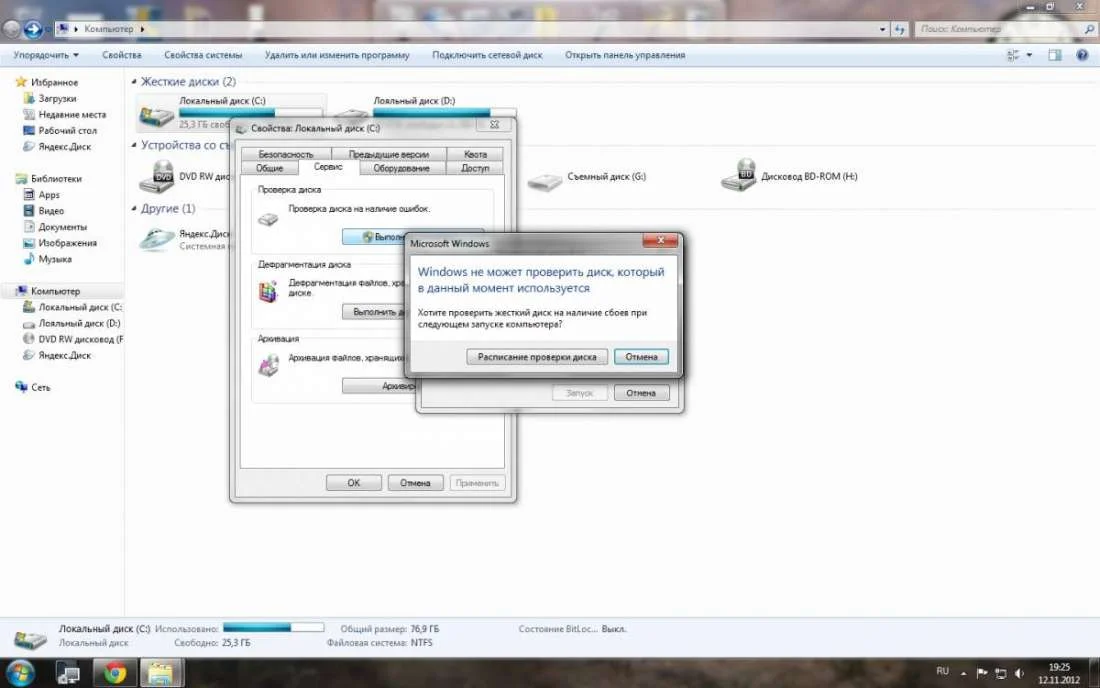Open the Предыдущие версии tab
The width and height of the screenshot is (1100, 688).
pos(389,154)
